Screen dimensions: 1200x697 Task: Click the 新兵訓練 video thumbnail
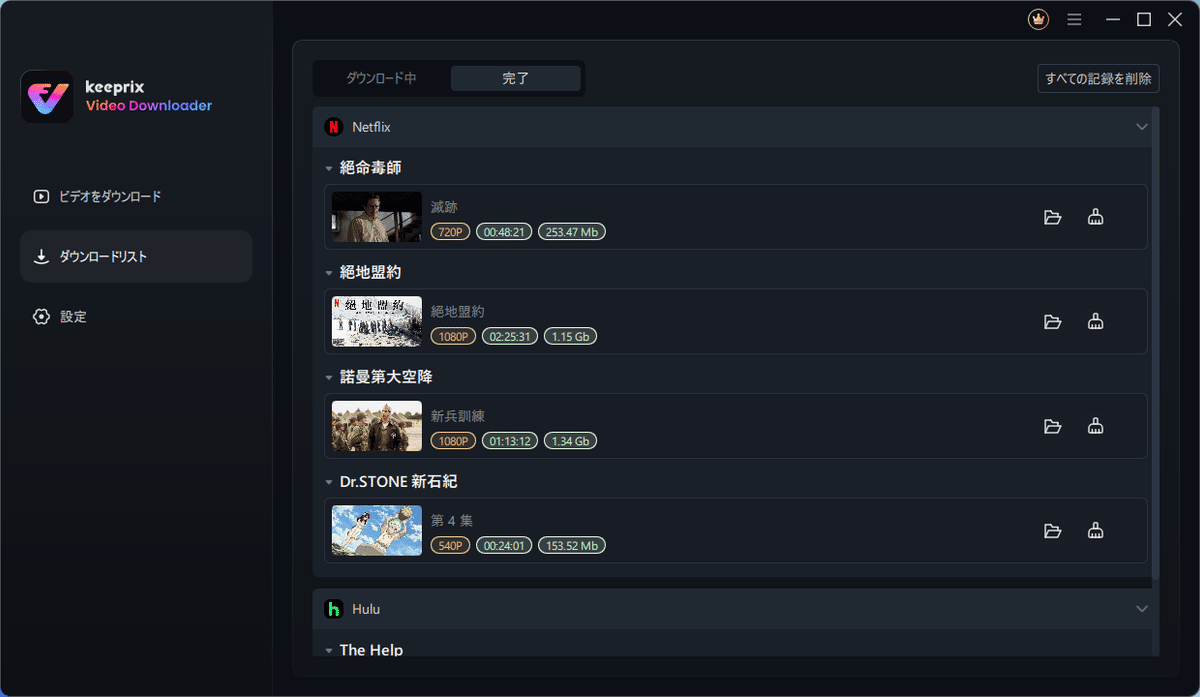coord(377,426)
